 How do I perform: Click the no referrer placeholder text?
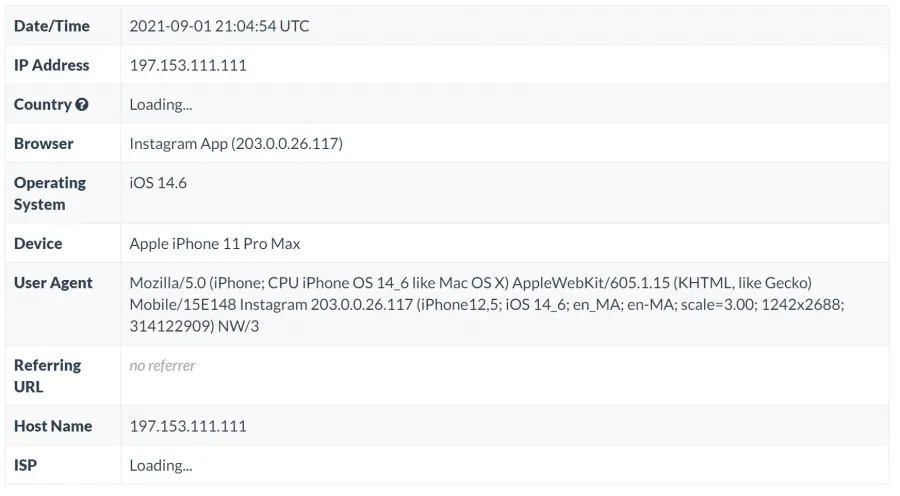pos(162,366)
